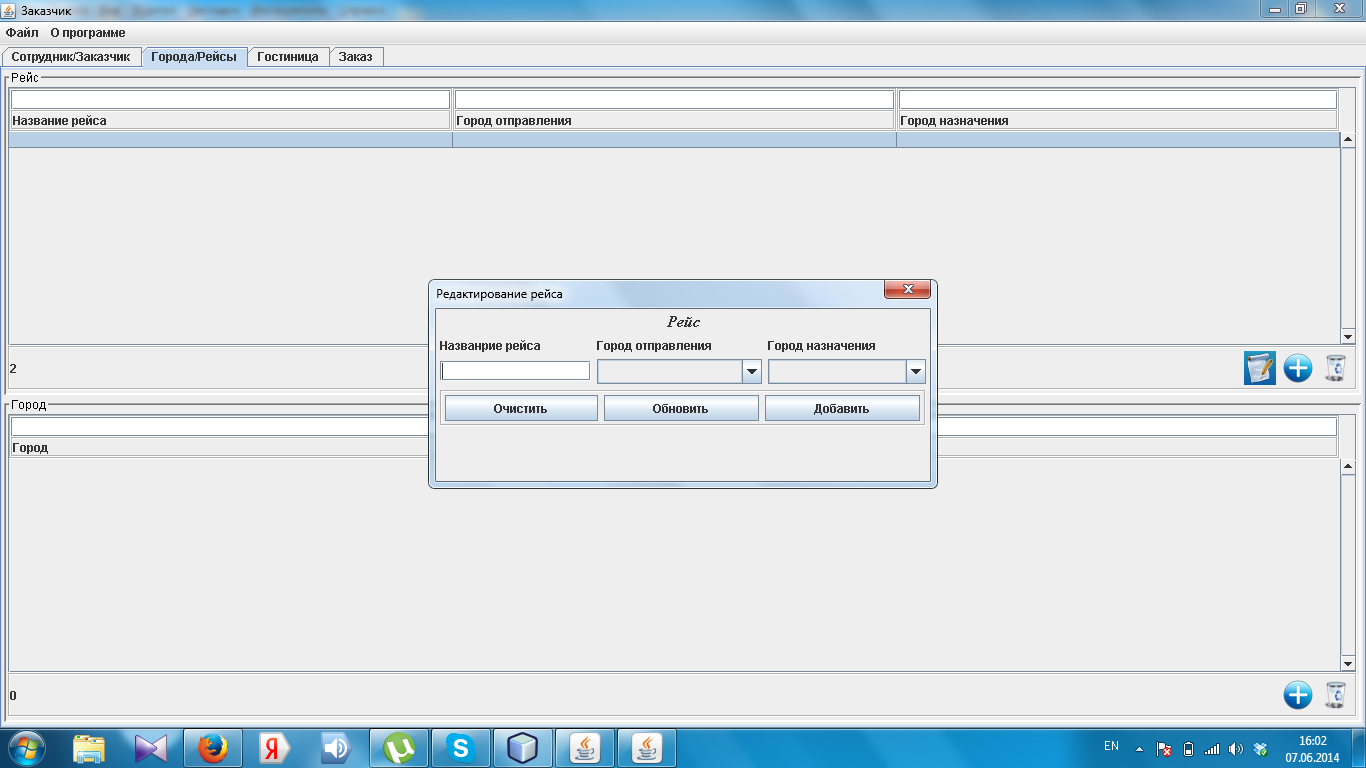
Task: Click the Добавить button
Action: pos(842,408)
